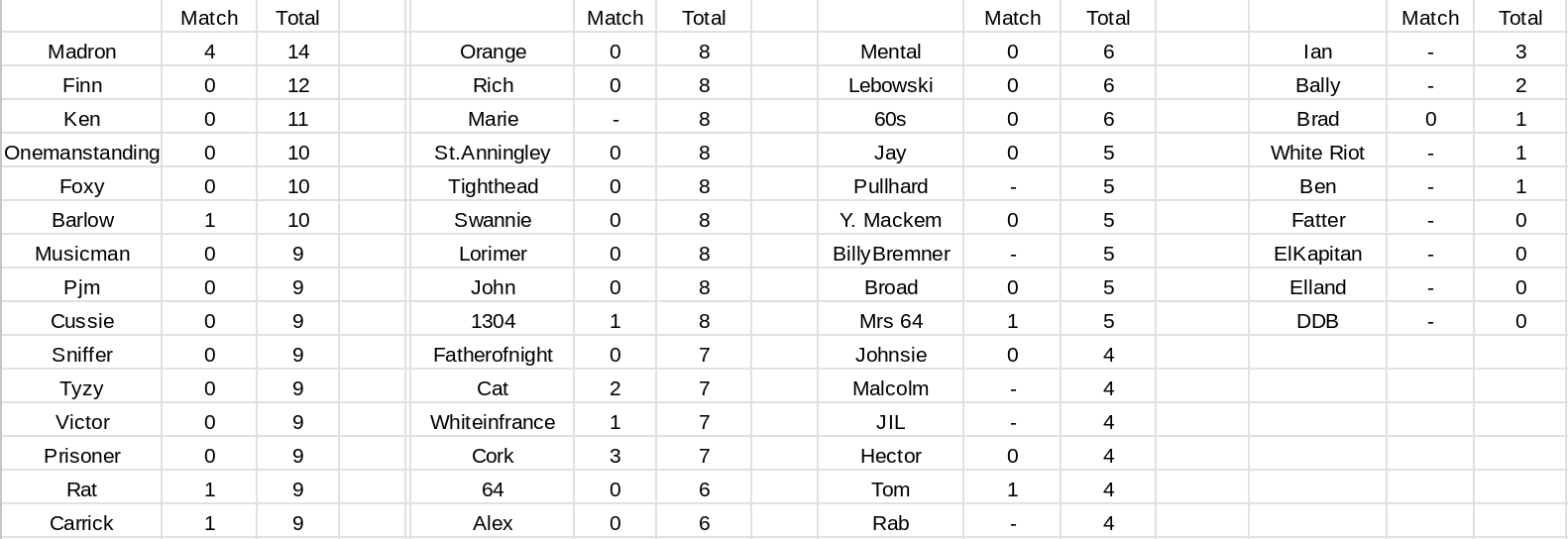Select the ElKapitan name cell
Viewport: 1568px width, 539px height.
pos(1317,254)
